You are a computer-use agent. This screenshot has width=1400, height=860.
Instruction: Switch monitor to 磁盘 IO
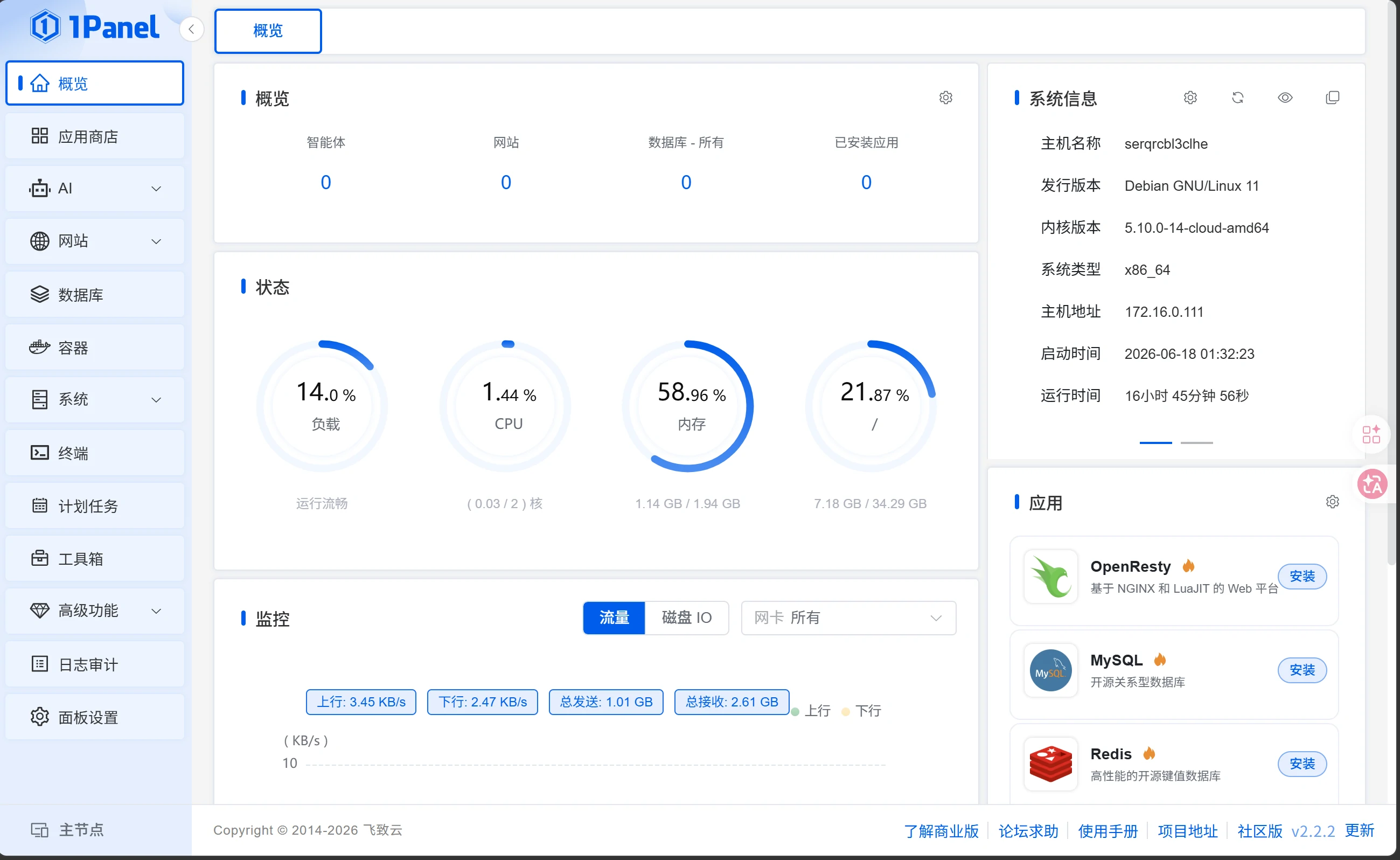click(687, 618)
